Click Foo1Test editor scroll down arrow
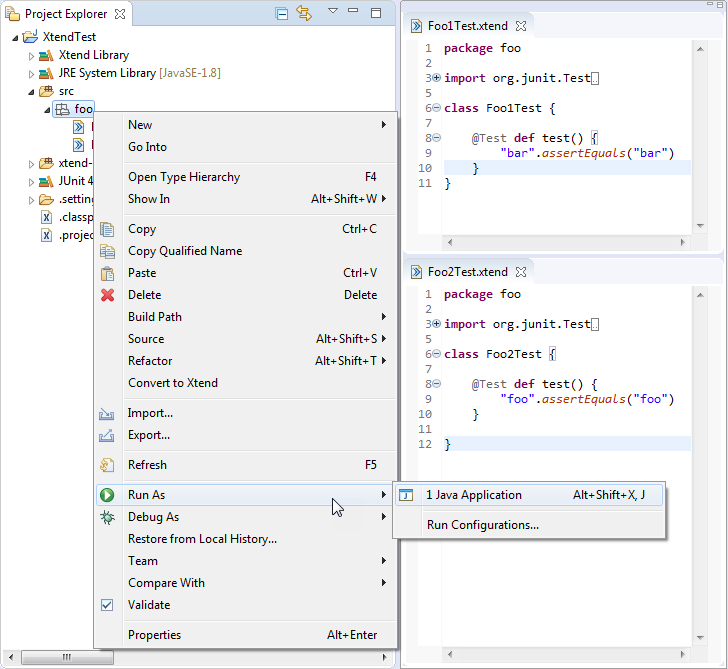Viewport: 728px width, 669px height. coord(700,226)
